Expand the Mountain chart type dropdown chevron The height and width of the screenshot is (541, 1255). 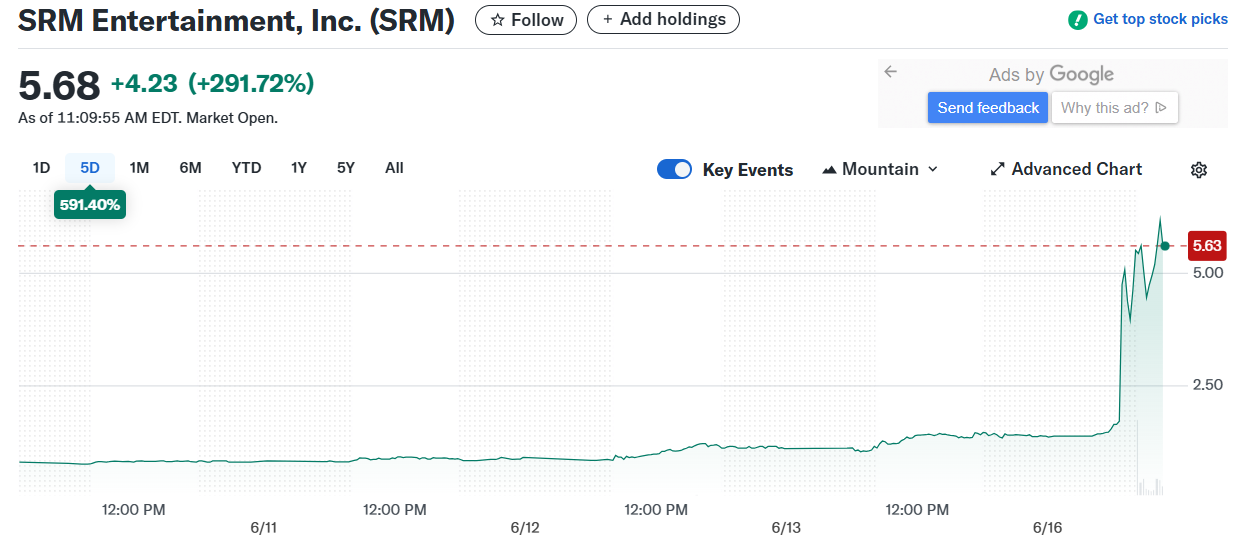(933, 169)
